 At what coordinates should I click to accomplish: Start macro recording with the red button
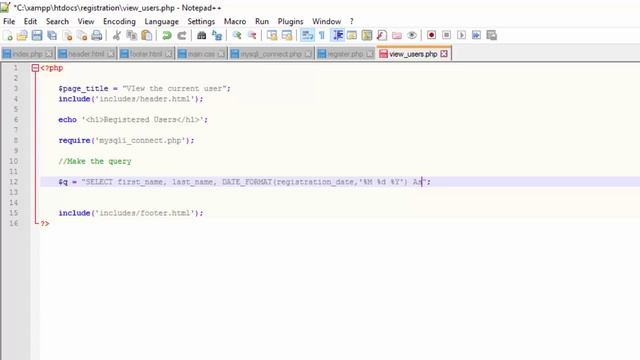(x=431, y=36)
